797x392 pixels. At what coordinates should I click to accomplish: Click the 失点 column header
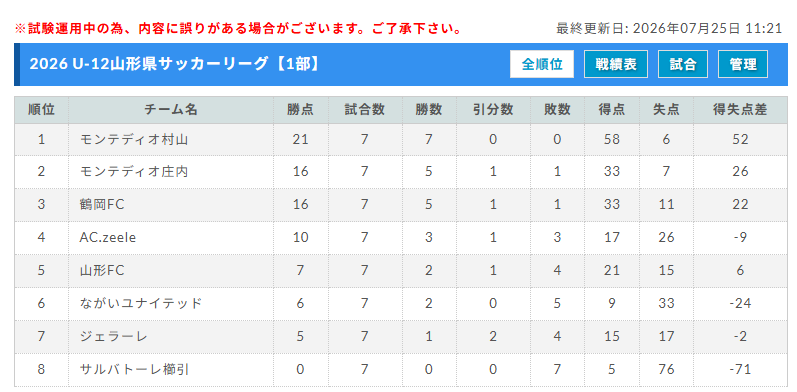pyautogui.click(x=666, y=110)
